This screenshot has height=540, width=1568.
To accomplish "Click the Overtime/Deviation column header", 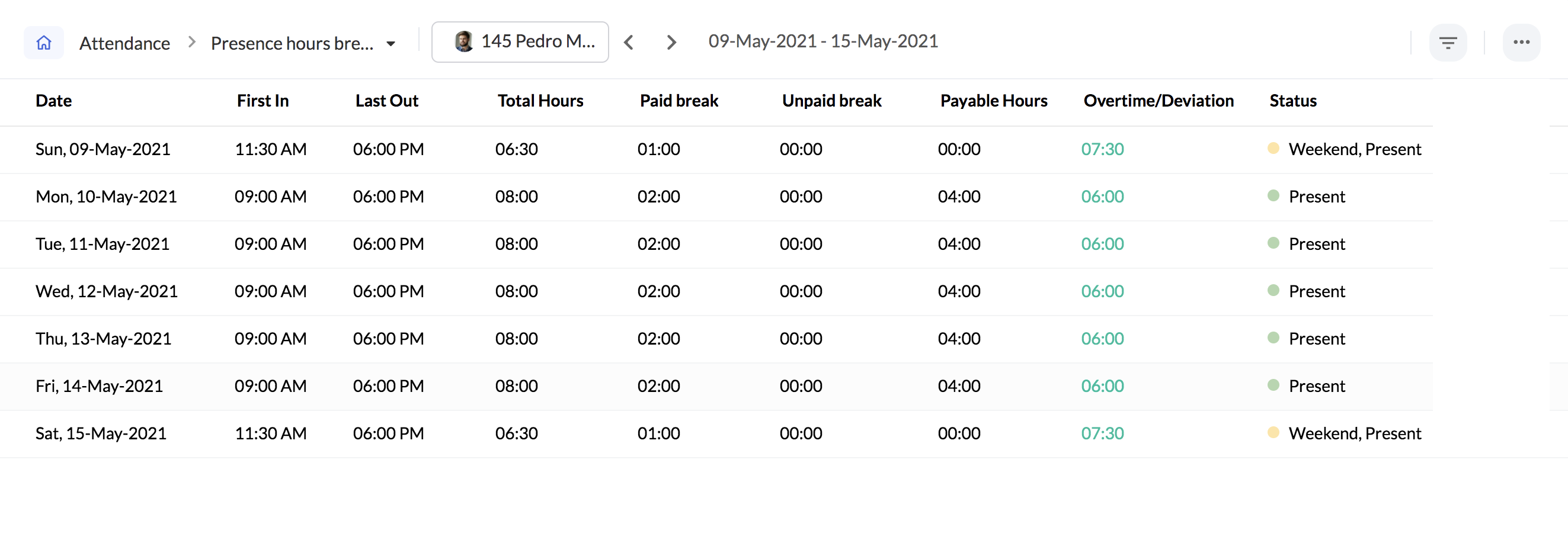I will [1158, 101].
